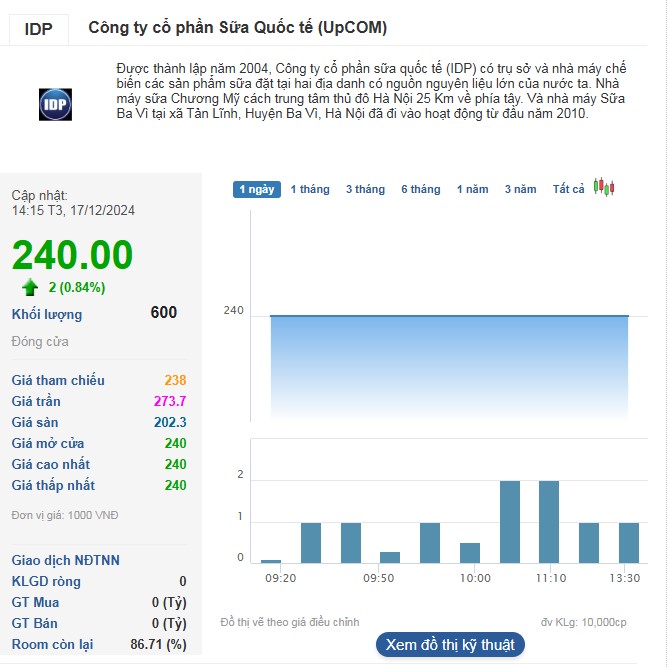View the 3 năm chart period

tap(520, 189)
